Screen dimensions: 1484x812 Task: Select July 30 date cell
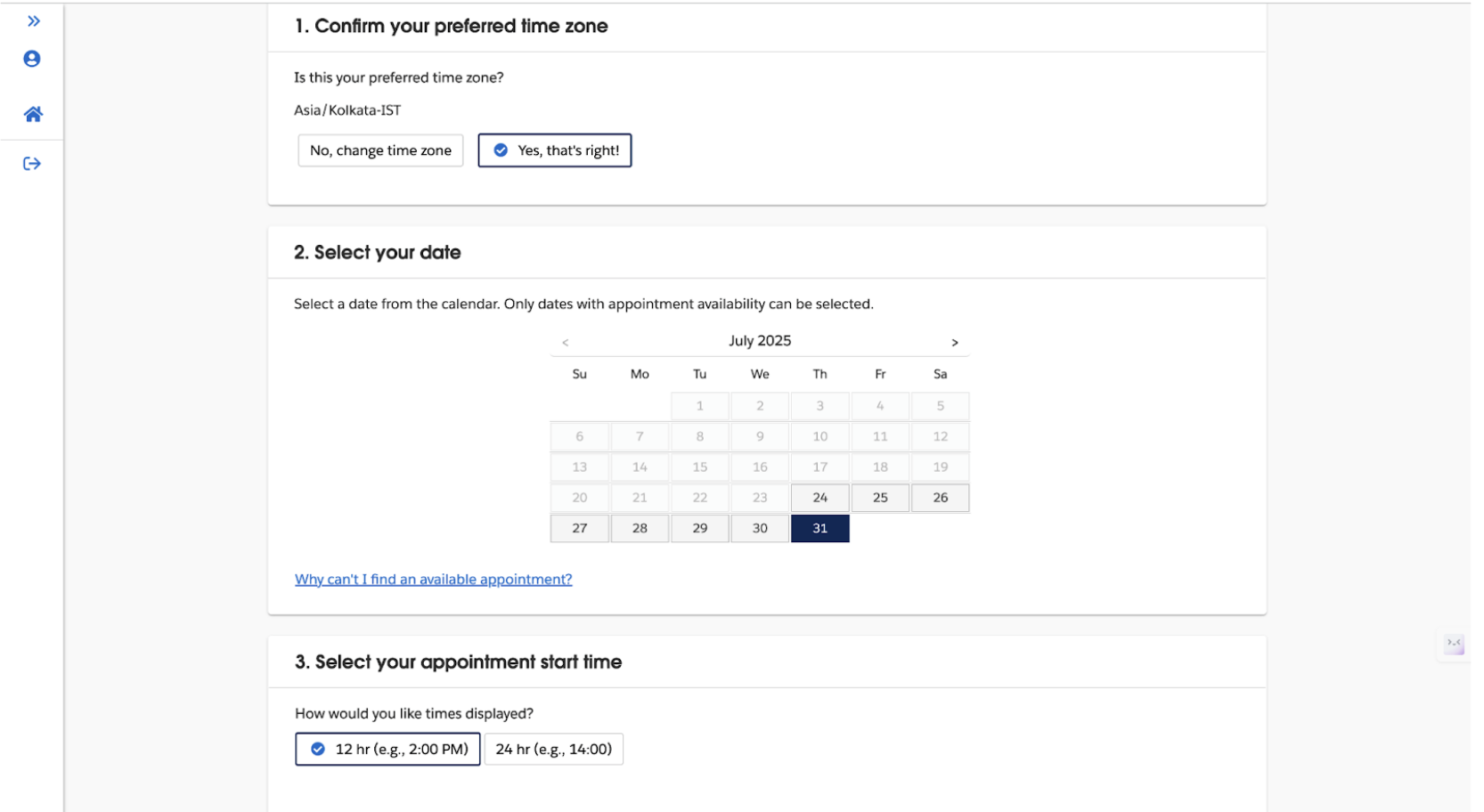pyautogui.click(x=760, y=528)
